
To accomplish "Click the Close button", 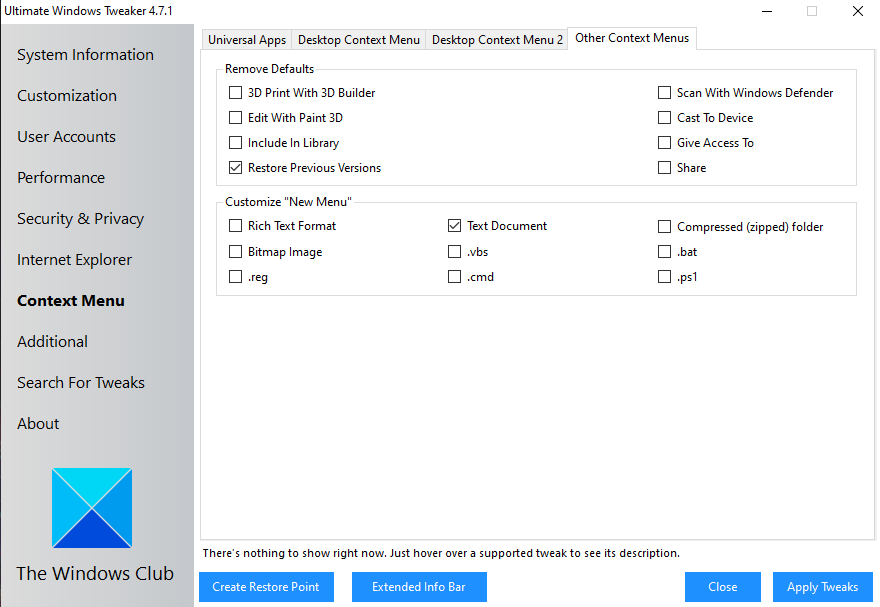I will click(x=722, y=587).
